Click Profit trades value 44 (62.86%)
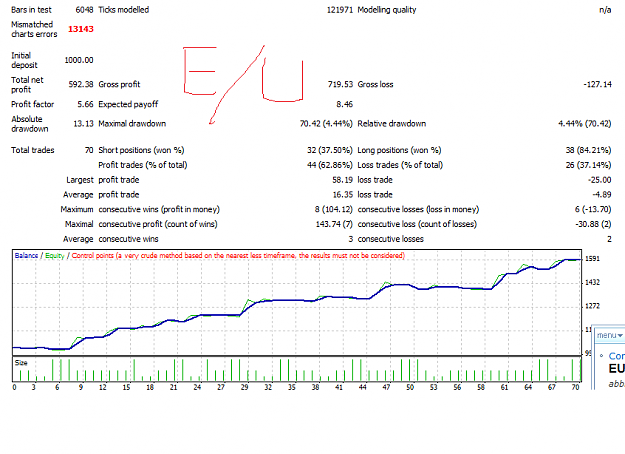The height and width of the screenshot is (454, 625). point(330,165)
